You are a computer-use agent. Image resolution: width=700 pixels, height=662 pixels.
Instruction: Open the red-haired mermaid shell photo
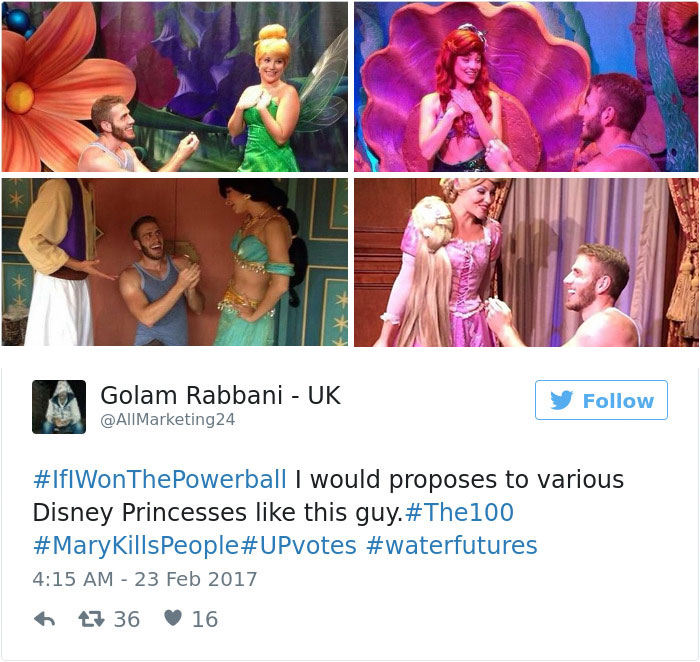[x=526, y=87]
